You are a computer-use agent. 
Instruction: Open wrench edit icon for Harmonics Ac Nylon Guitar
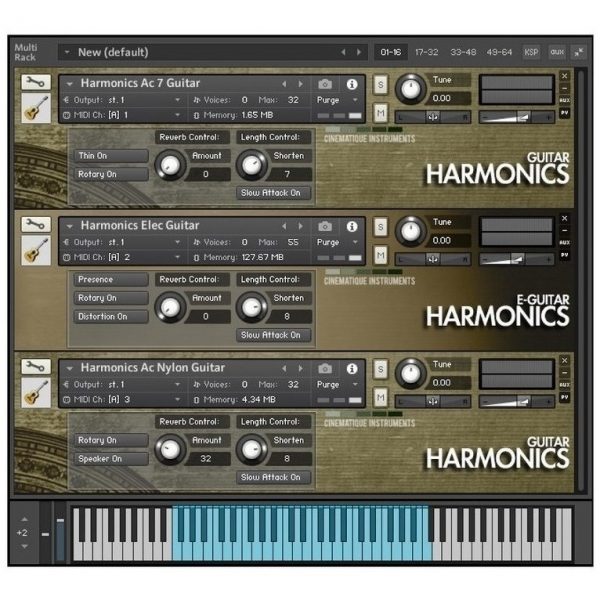36,367
